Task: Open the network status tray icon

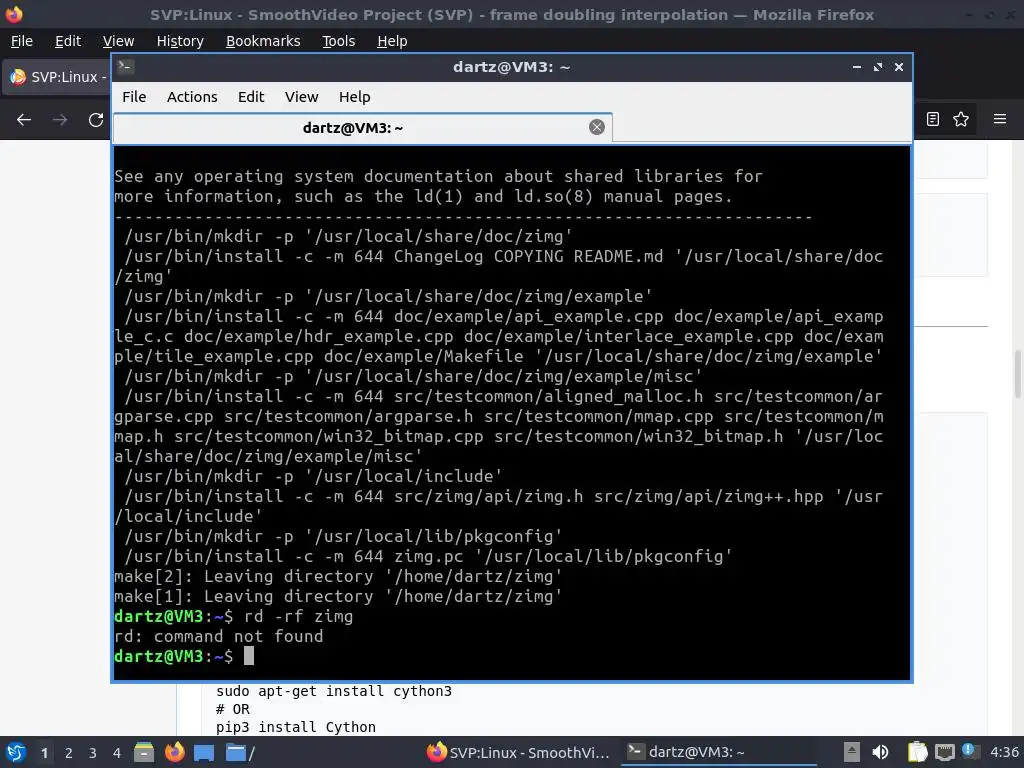Action: pyautogui.click(x=944, y=752)
